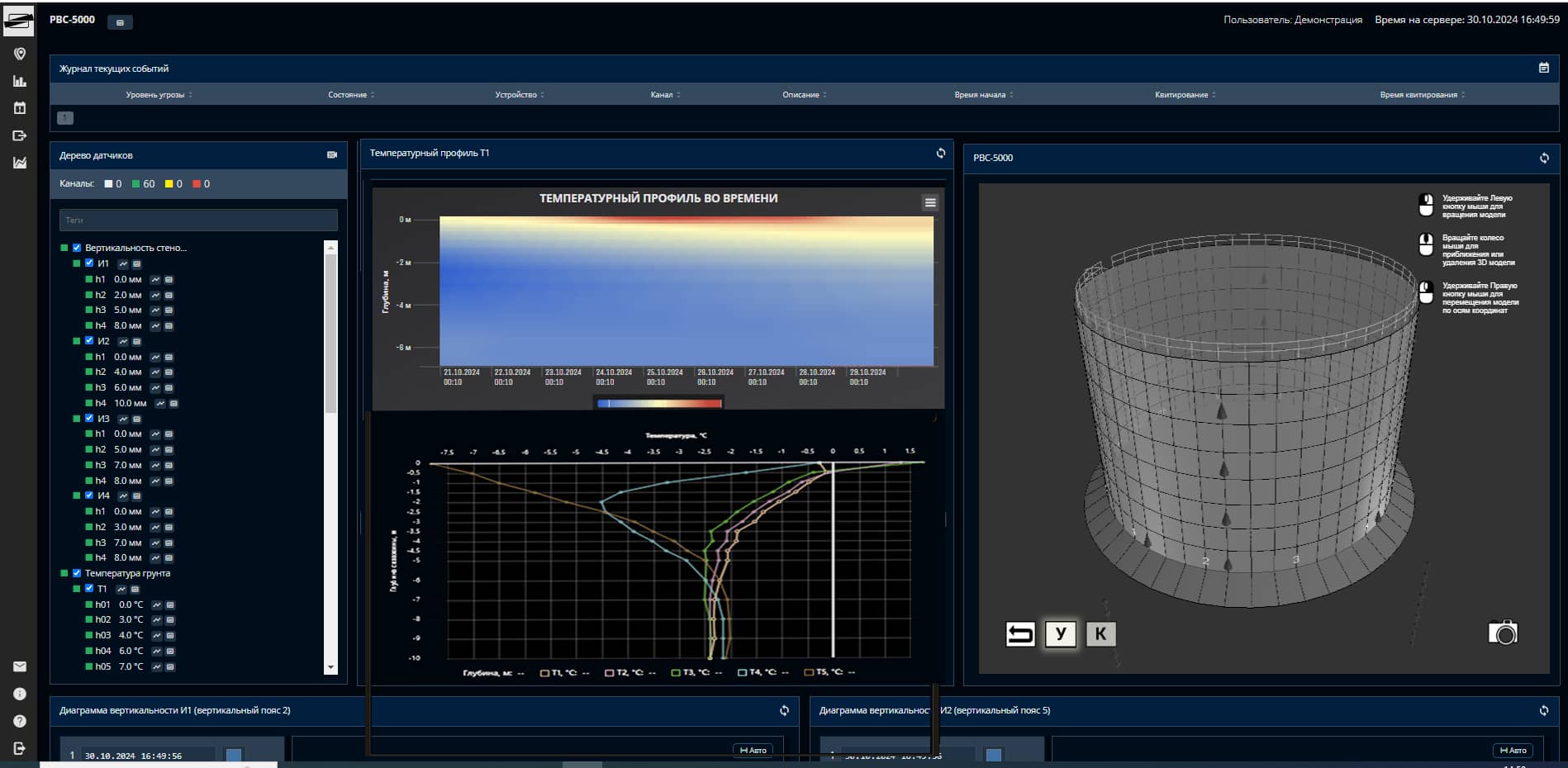Refresh the Температурный профиль T1 panel
The height and width of the screenshot is (768, 1568).
point(940,153)
